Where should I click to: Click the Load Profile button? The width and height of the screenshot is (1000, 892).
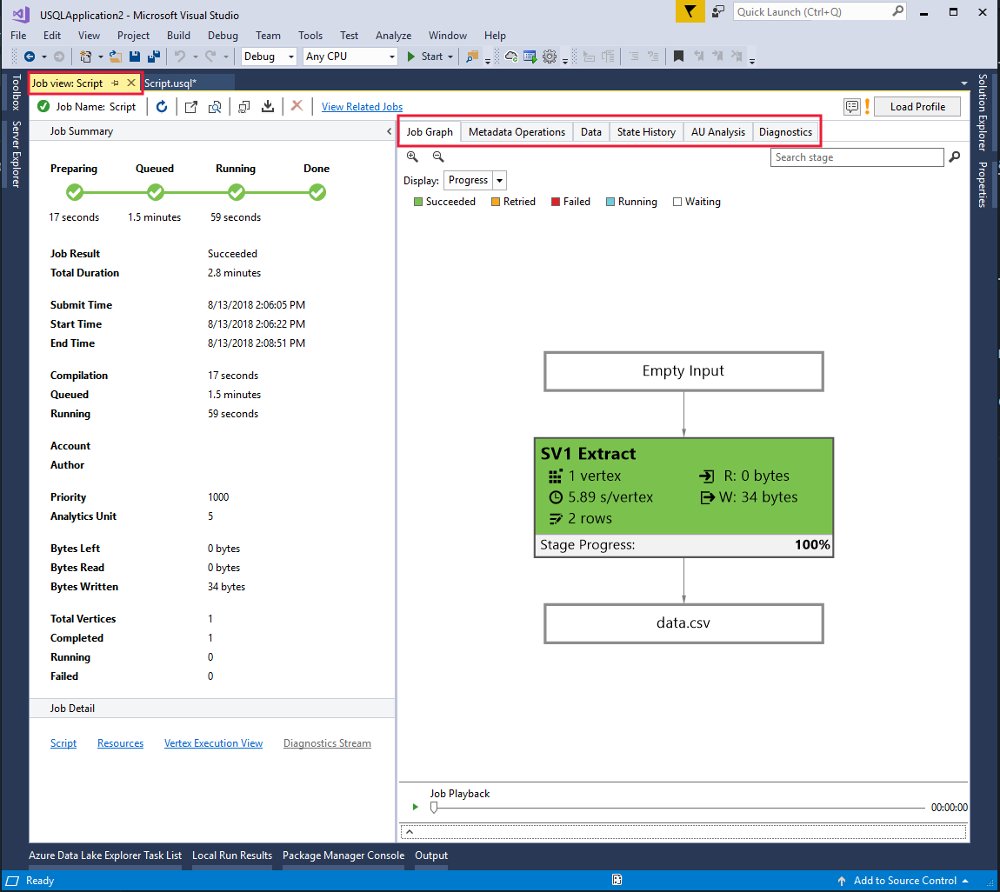click(917, 106)
